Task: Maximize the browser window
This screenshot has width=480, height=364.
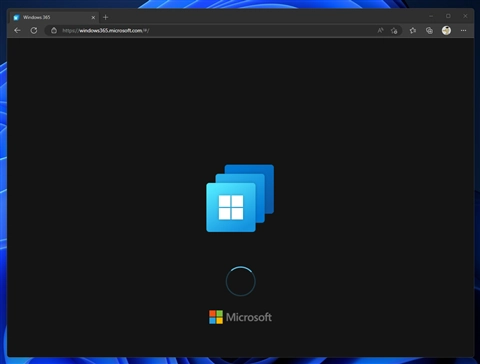Action: coord(448,16)
